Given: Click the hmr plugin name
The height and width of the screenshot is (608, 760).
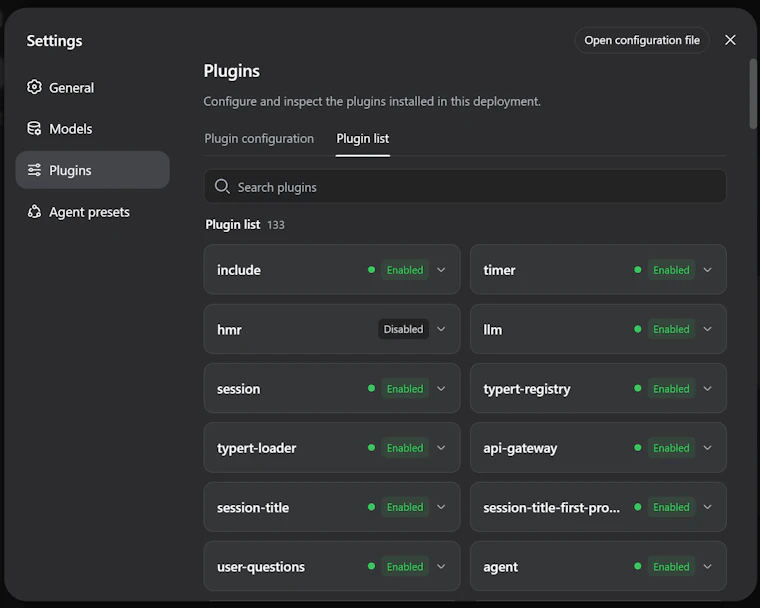Looking at the screenshot, I should pyautogui.click(x=229, y=330).
